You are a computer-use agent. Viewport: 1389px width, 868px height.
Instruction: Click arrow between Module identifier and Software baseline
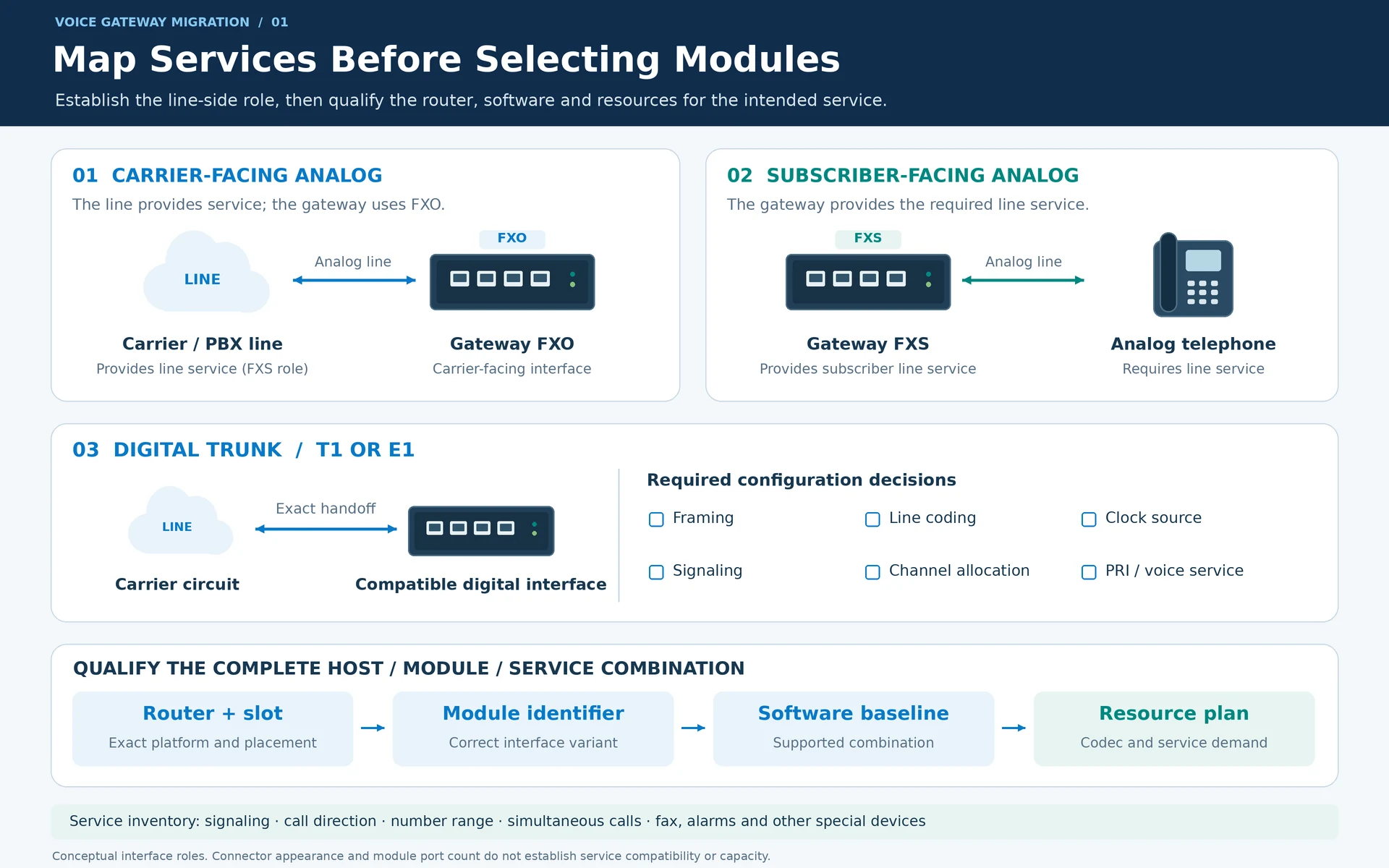tap(693, 728)
